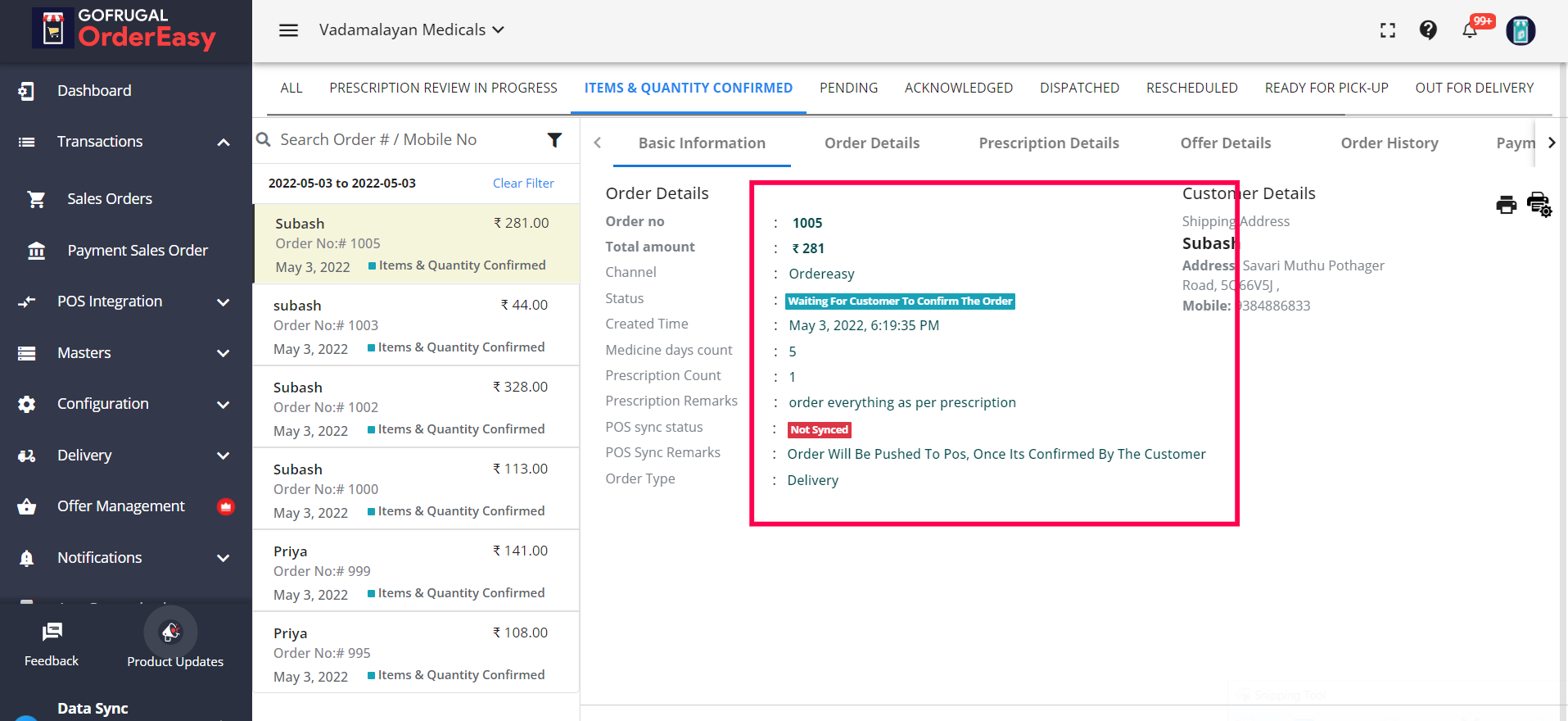Toggle fullscreen mode icon
This screenshot has height=721, width=1568.
pyautogui.click(x=1388, y=30)
